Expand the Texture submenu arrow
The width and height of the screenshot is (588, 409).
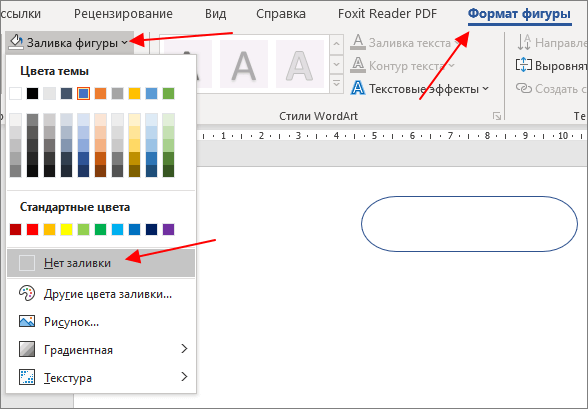point(184,377)
